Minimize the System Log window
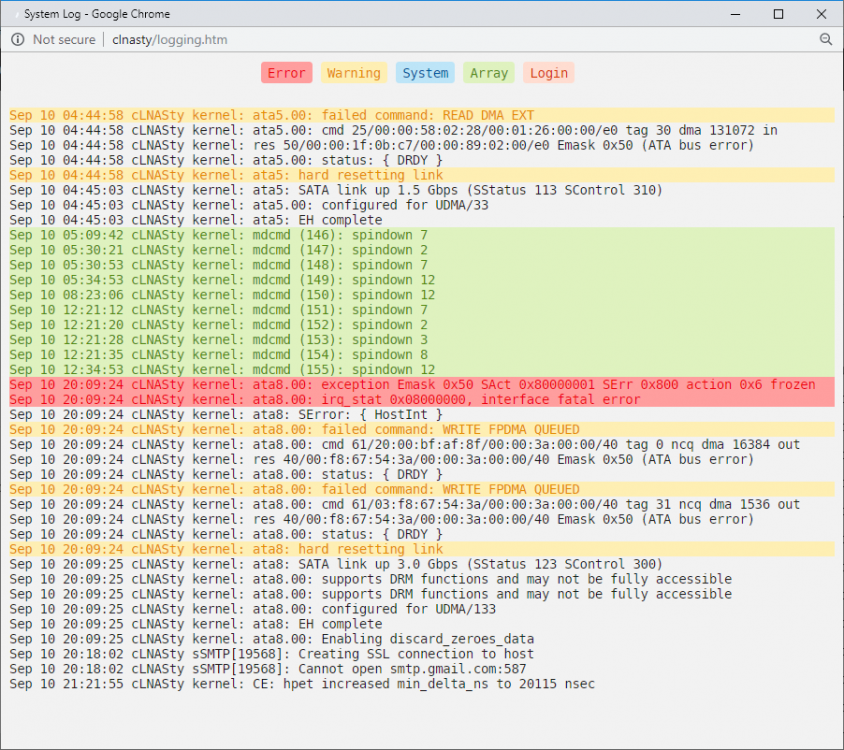 click(735, 14)
